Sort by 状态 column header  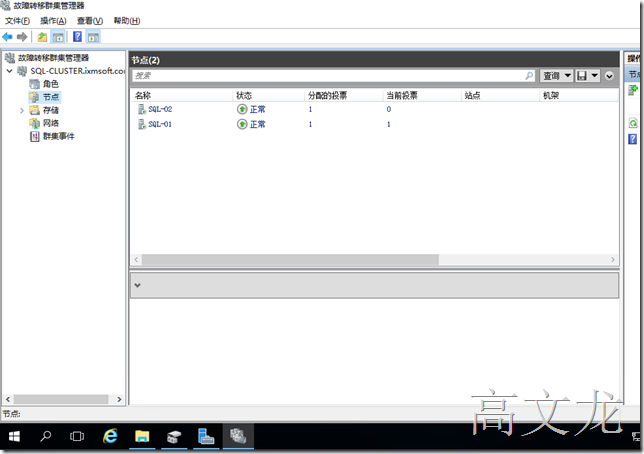coord(269,96)
